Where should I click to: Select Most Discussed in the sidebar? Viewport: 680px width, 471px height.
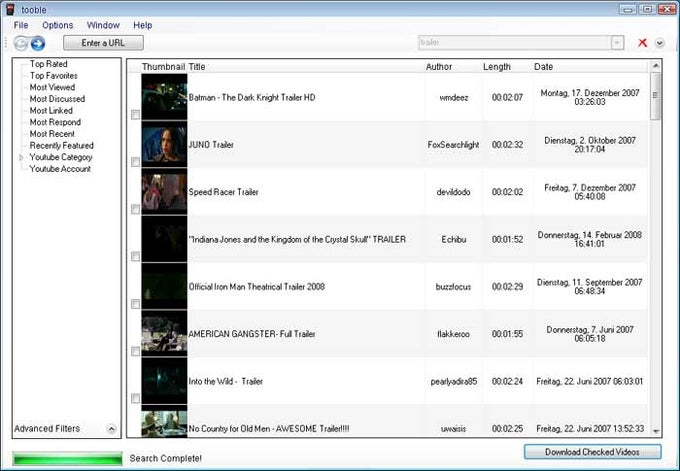57,99
